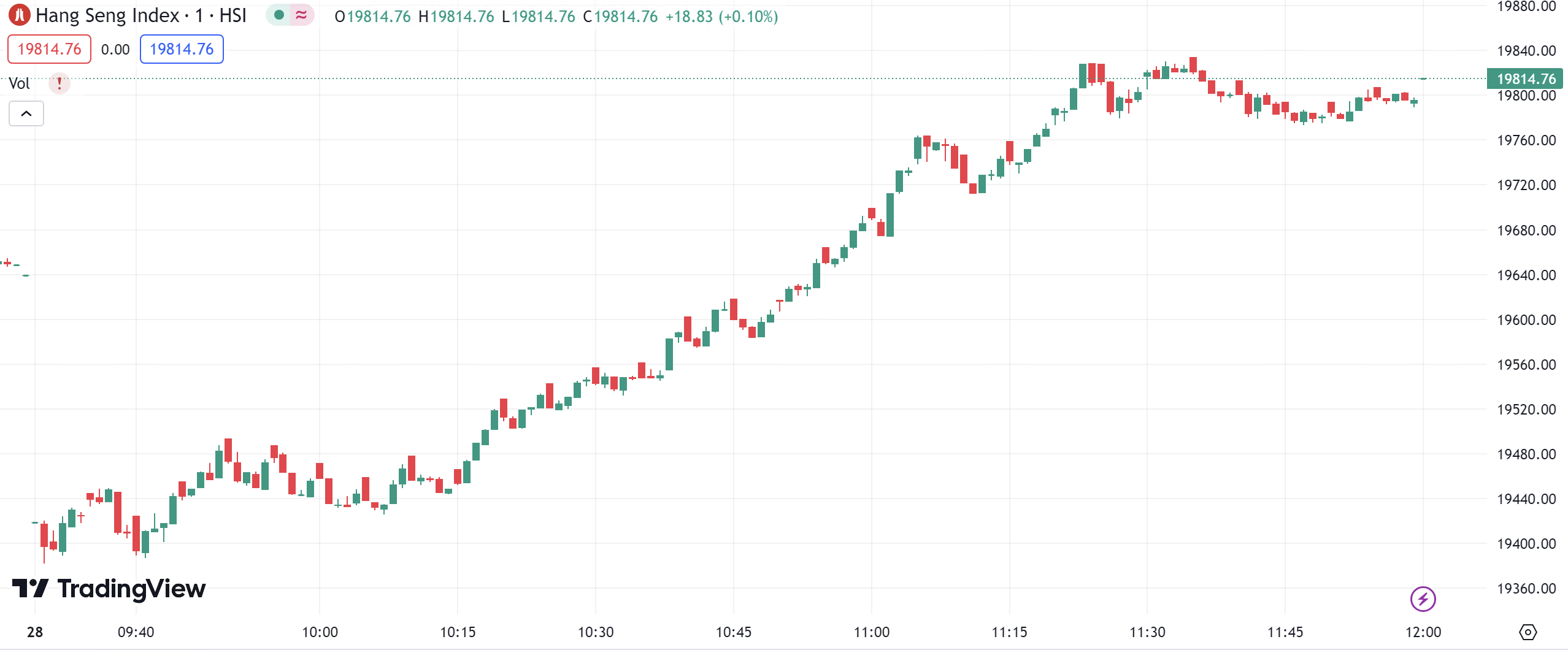1568x650 pixels.
Task: Click the 12:00 time axis label
Action: pyautogui.click(x=1423, y=632)
